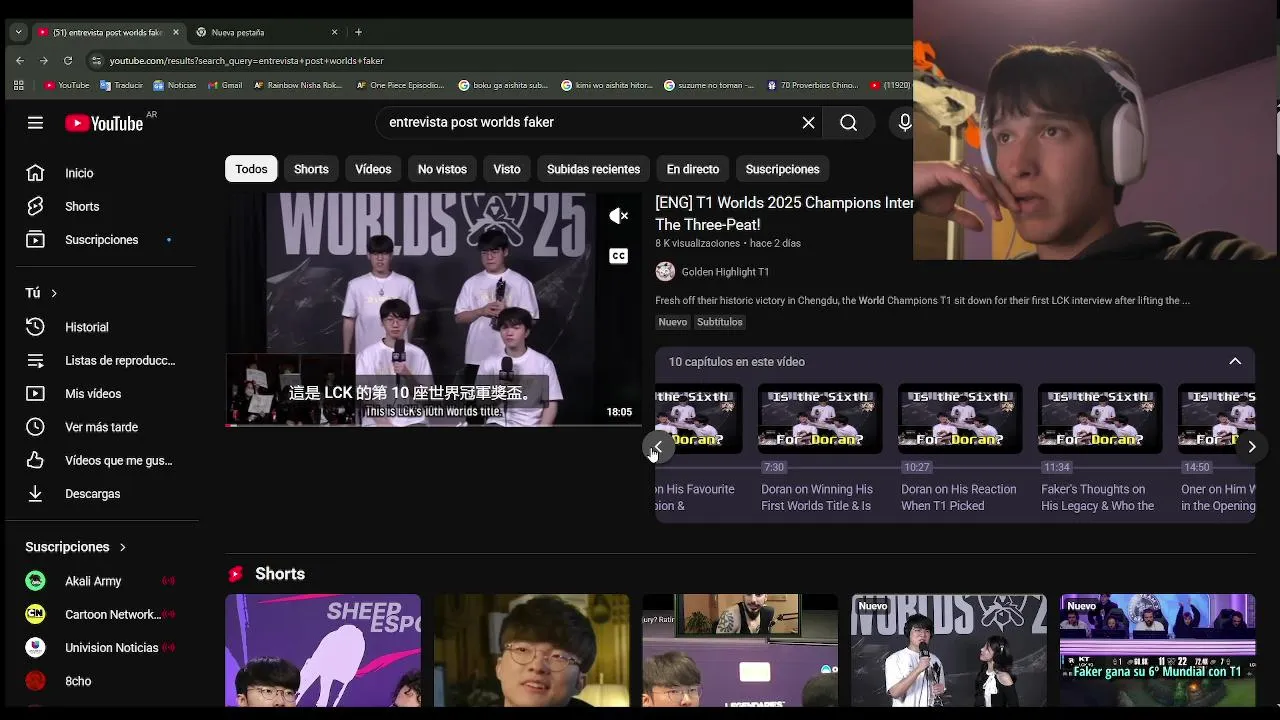Toggle subtitles CC on the preview

coord(619,256)
